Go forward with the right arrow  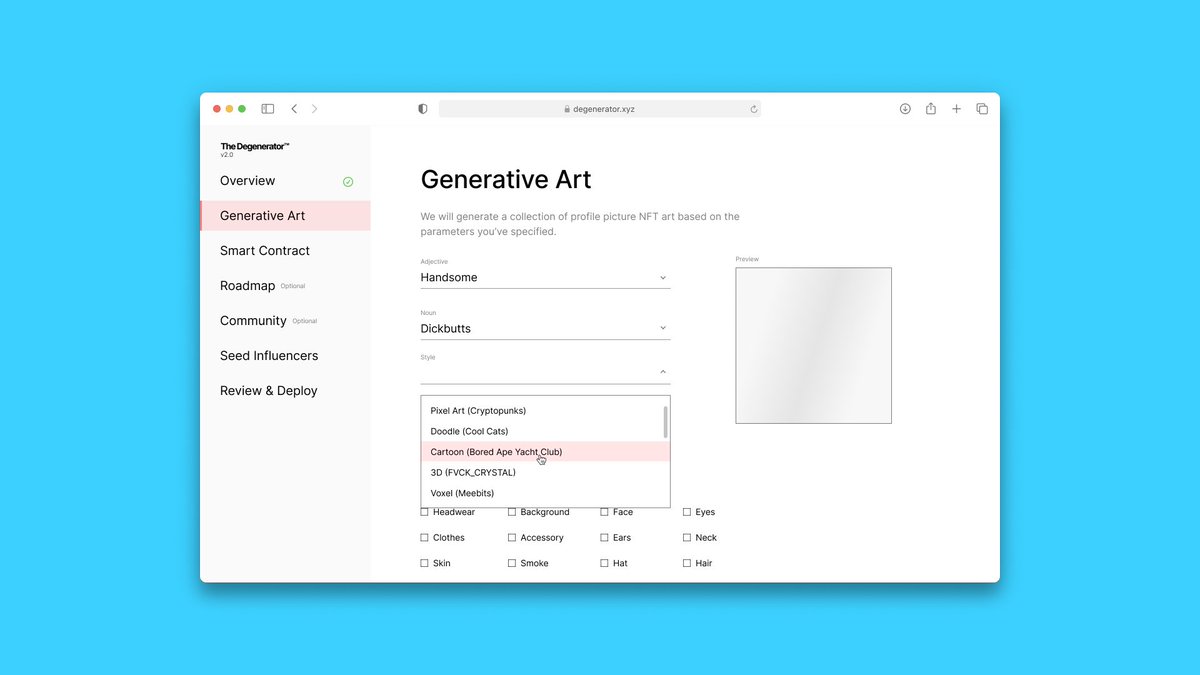click(x=314, y=109)
